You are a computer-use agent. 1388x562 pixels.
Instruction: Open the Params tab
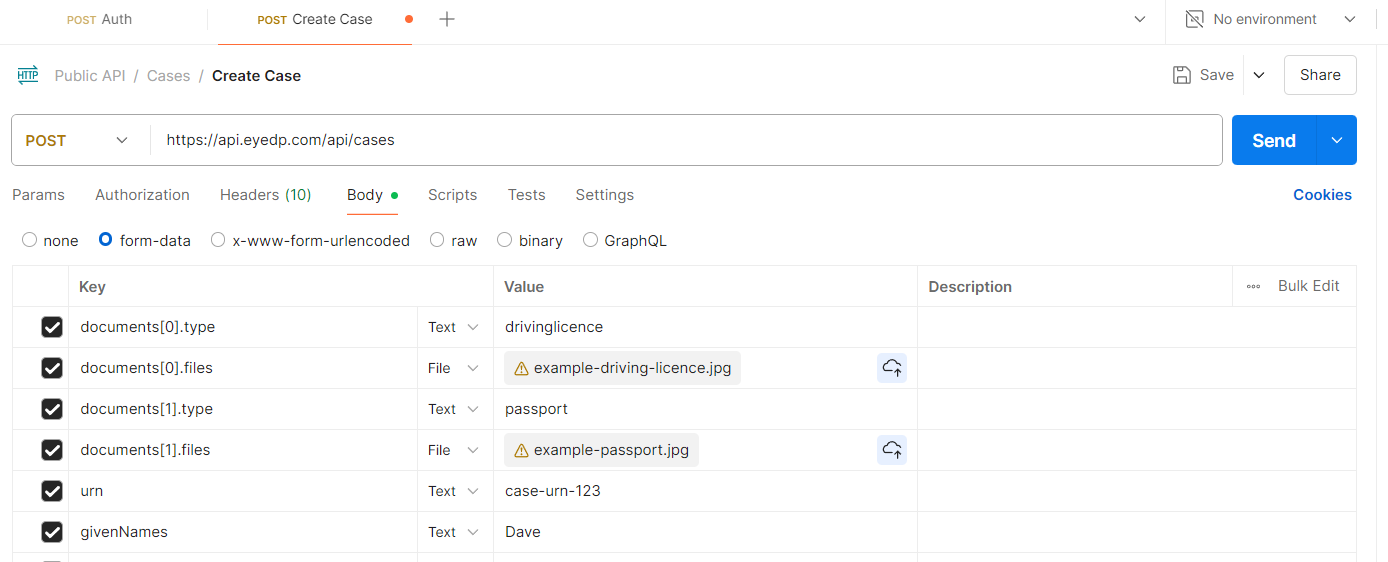click(38, 195)
